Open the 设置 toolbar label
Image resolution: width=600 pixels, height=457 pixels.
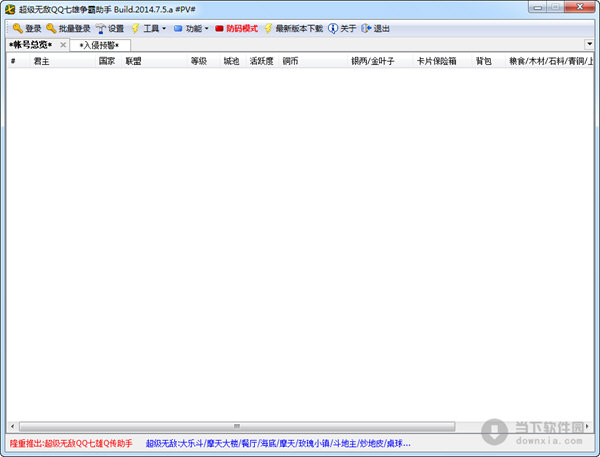[x=116, y=29]
